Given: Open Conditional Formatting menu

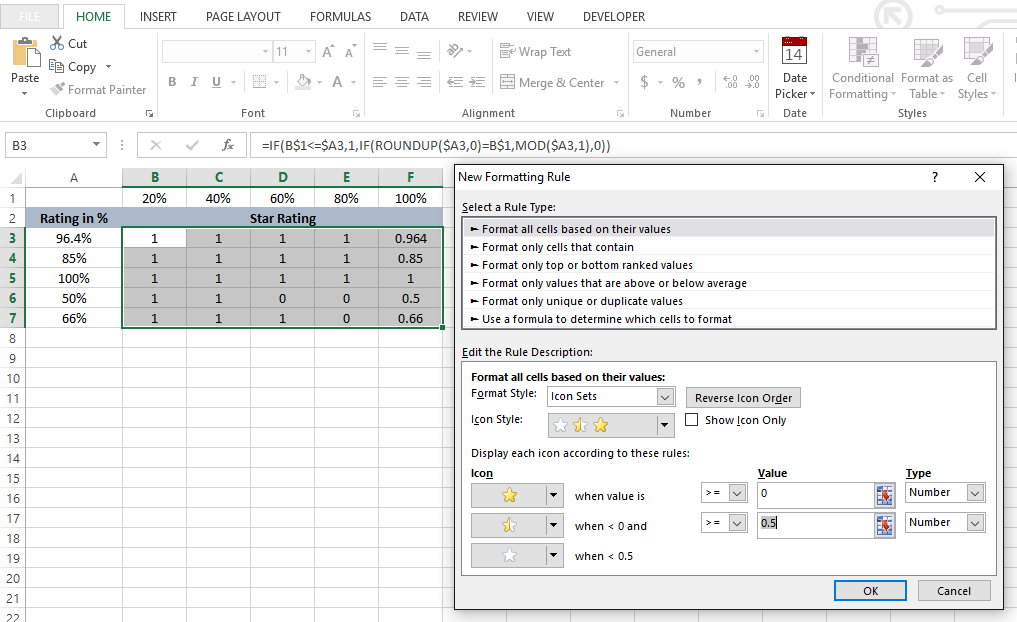Looking at the screenshot, I should pyautogui.click(x=863, y=68).
